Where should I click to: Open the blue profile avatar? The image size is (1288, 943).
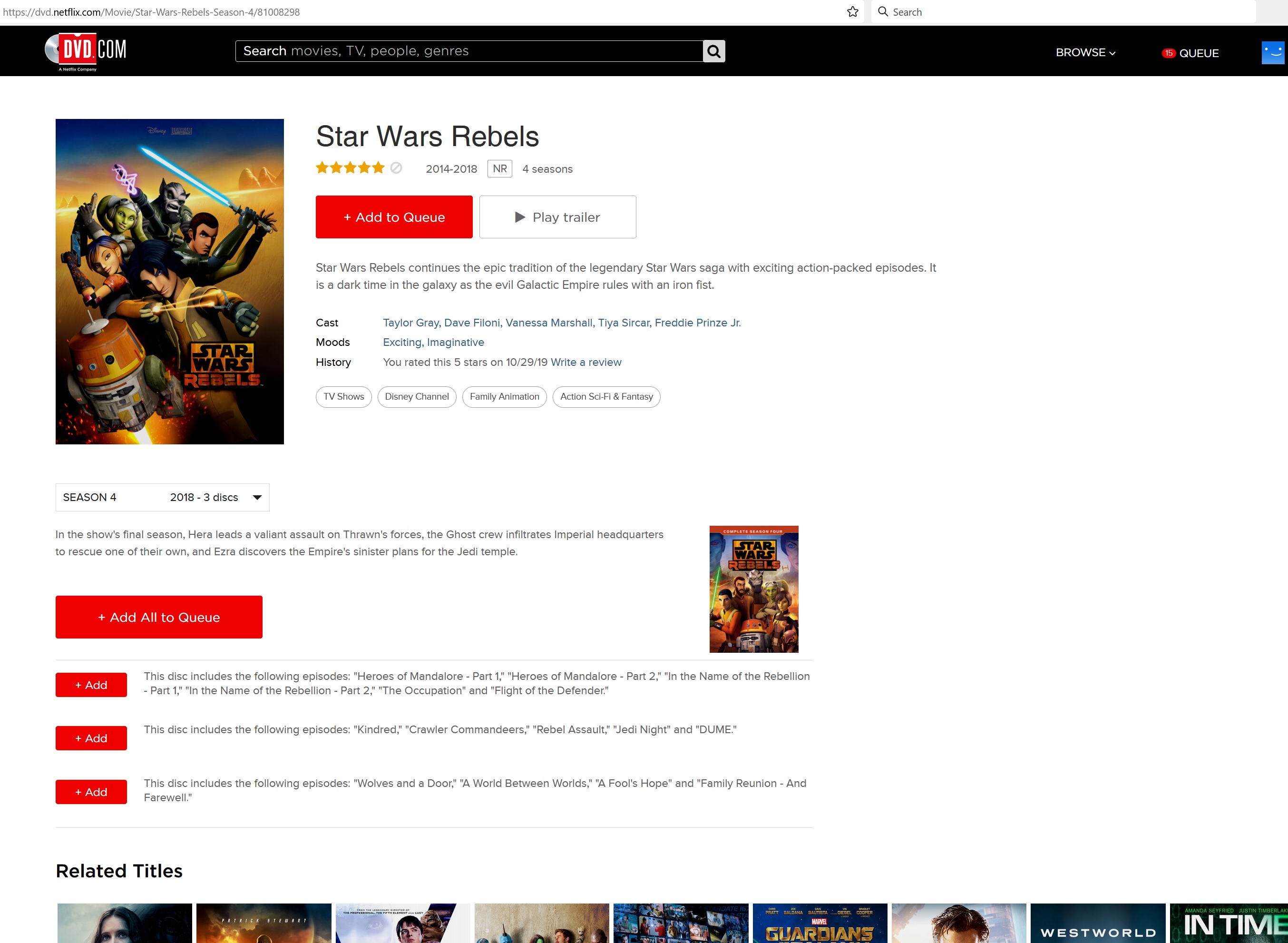1273,52
